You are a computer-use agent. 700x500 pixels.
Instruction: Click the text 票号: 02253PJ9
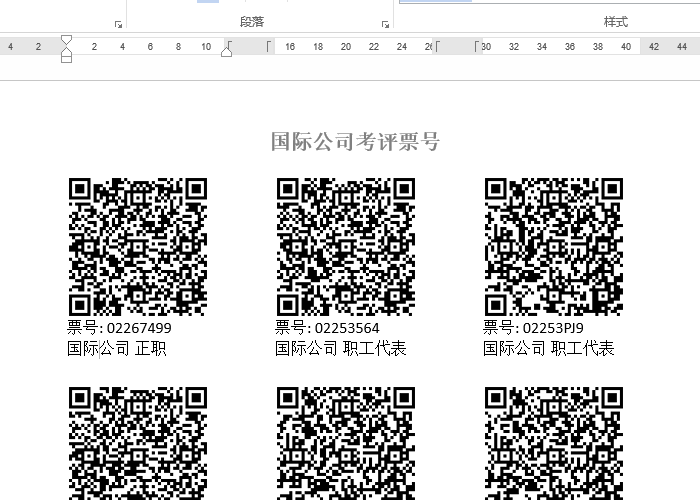point(533,328)
